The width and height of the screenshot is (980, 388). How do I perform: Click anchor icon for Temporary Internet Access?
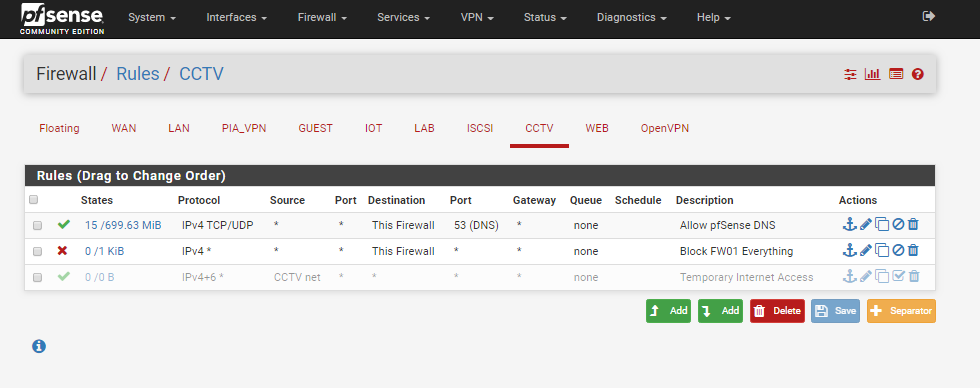849,276
